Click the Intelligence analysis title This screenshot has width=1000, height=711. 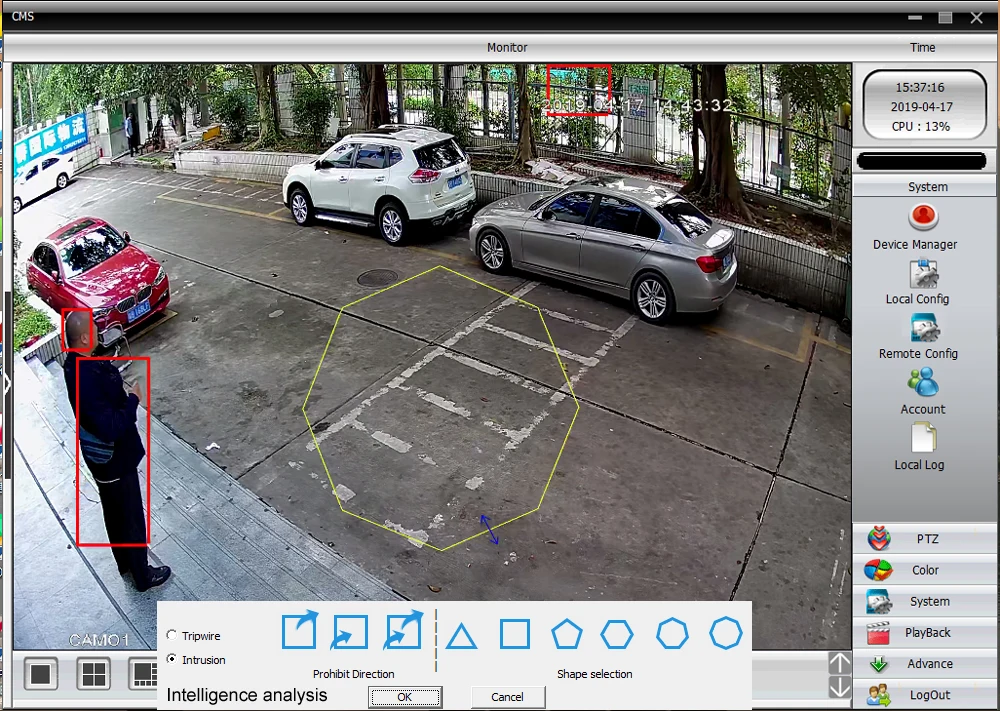point(247,695)
